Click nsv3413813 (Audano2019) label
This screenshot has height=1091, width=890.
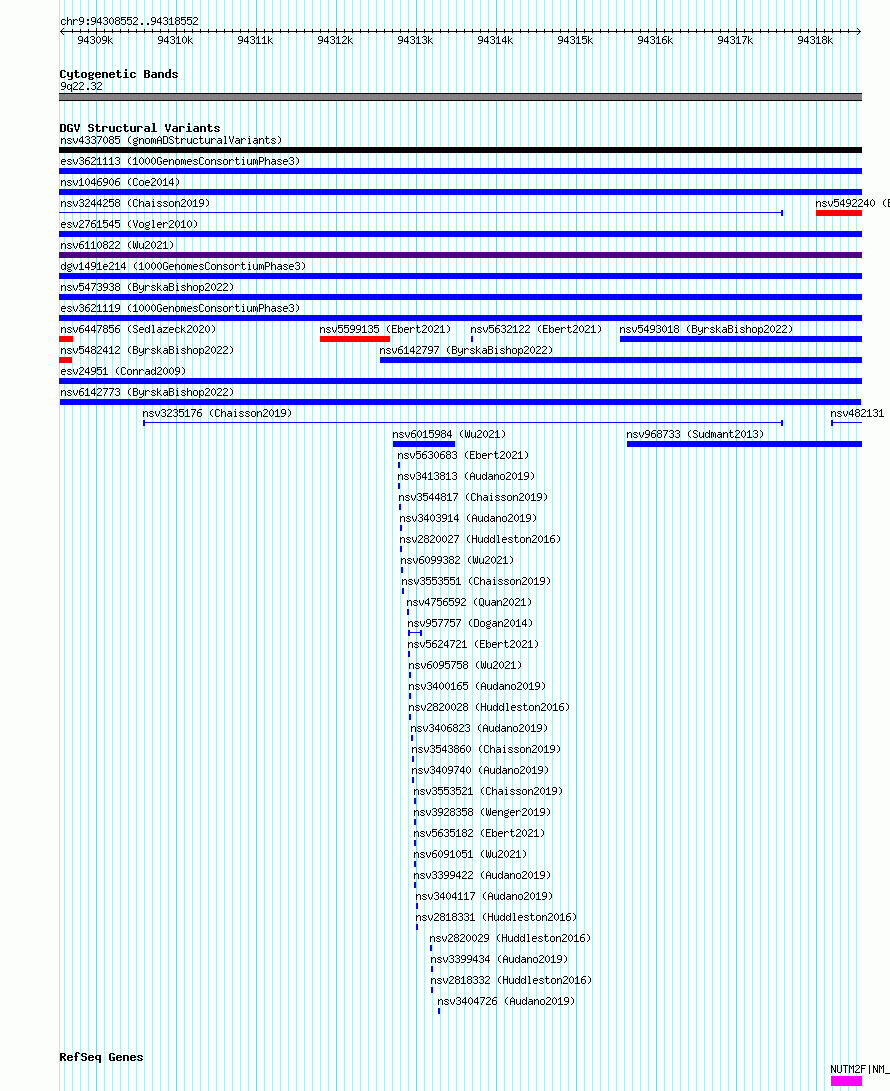pyautogui.click(x=466, y=476)
